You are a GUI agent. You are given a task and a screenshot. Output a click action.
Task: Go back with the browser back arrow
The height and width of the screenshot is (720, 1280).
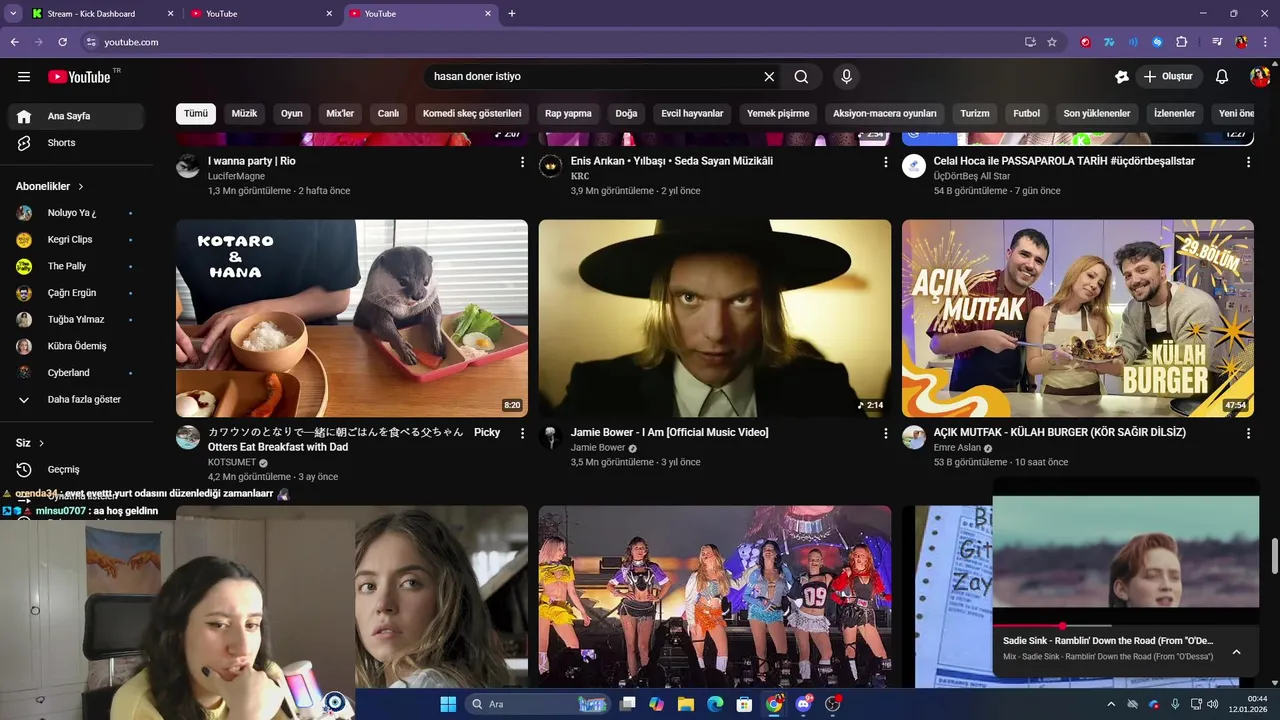point(15,42)
